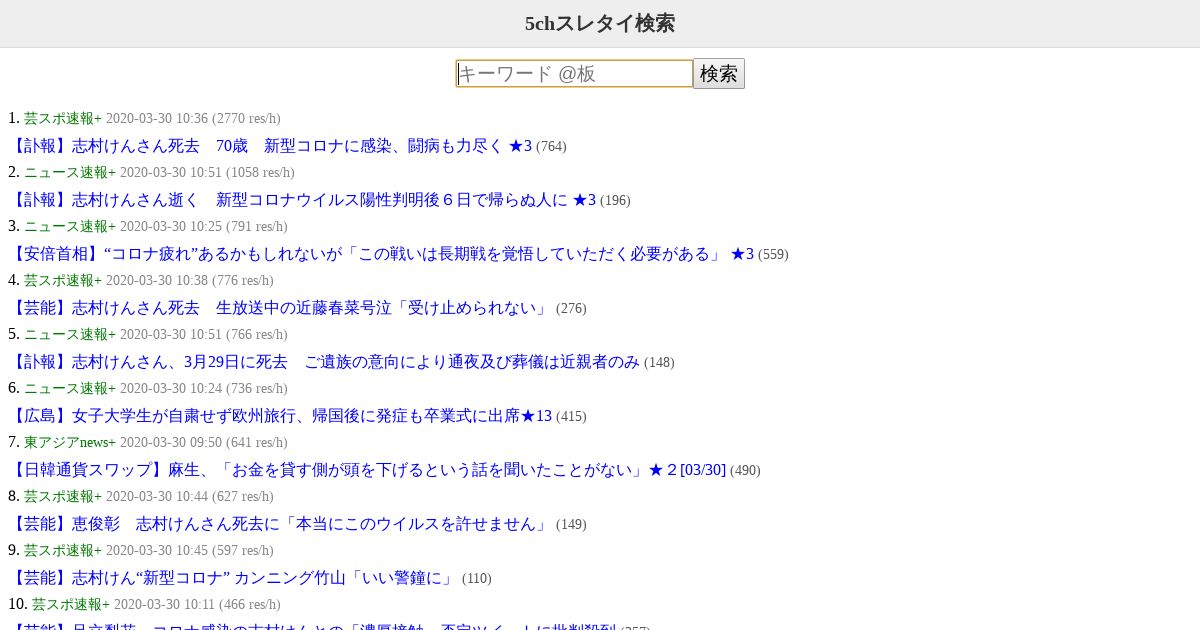Open the 日韓通貨スワップ 麻生 thread link
This screenshot has width=1200, height=630.
(367, 470)
